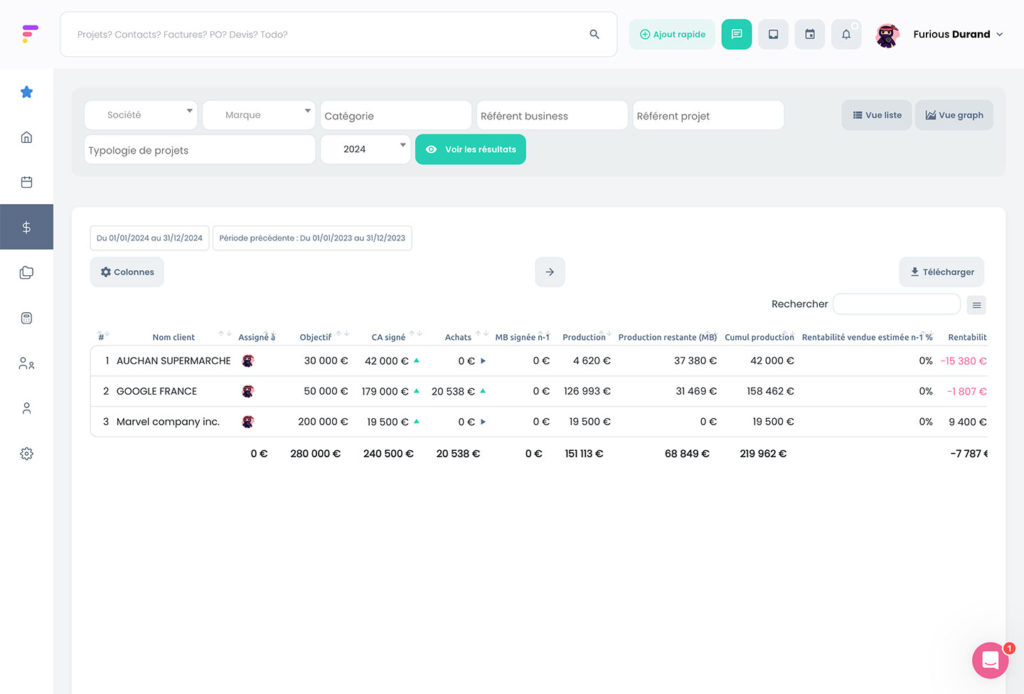Image resolution: width=1024 pixels, height=694 pixels.
Task: Click the 126 993 € production value
Action: point(587,391)
